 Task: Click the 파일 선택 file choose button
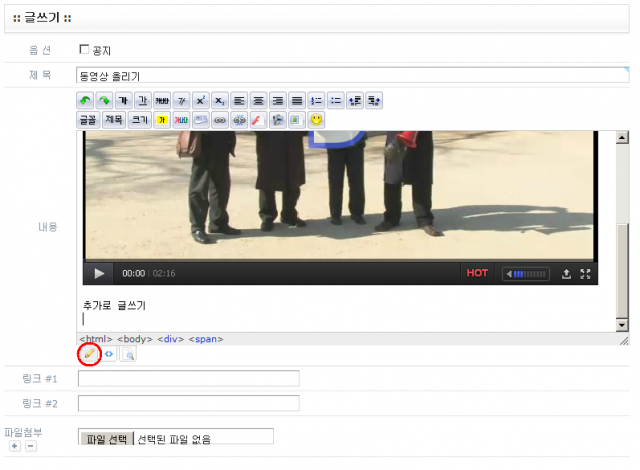point(106,438)
